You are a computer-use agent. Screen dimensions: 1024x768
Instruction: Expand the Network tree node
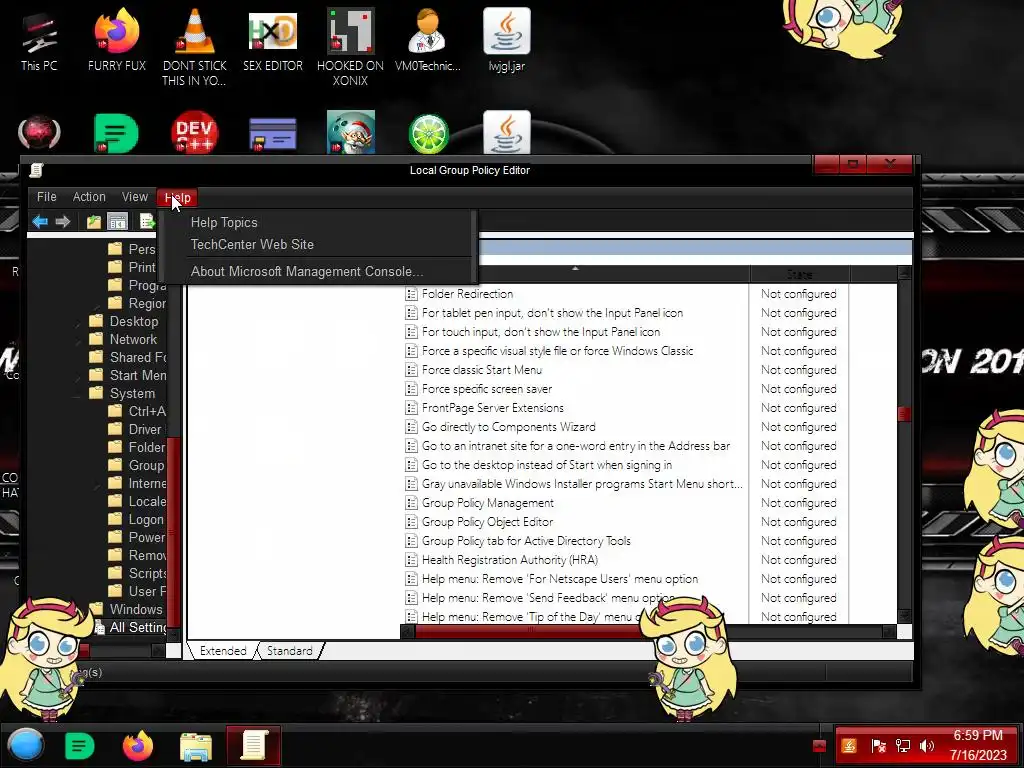80,340
